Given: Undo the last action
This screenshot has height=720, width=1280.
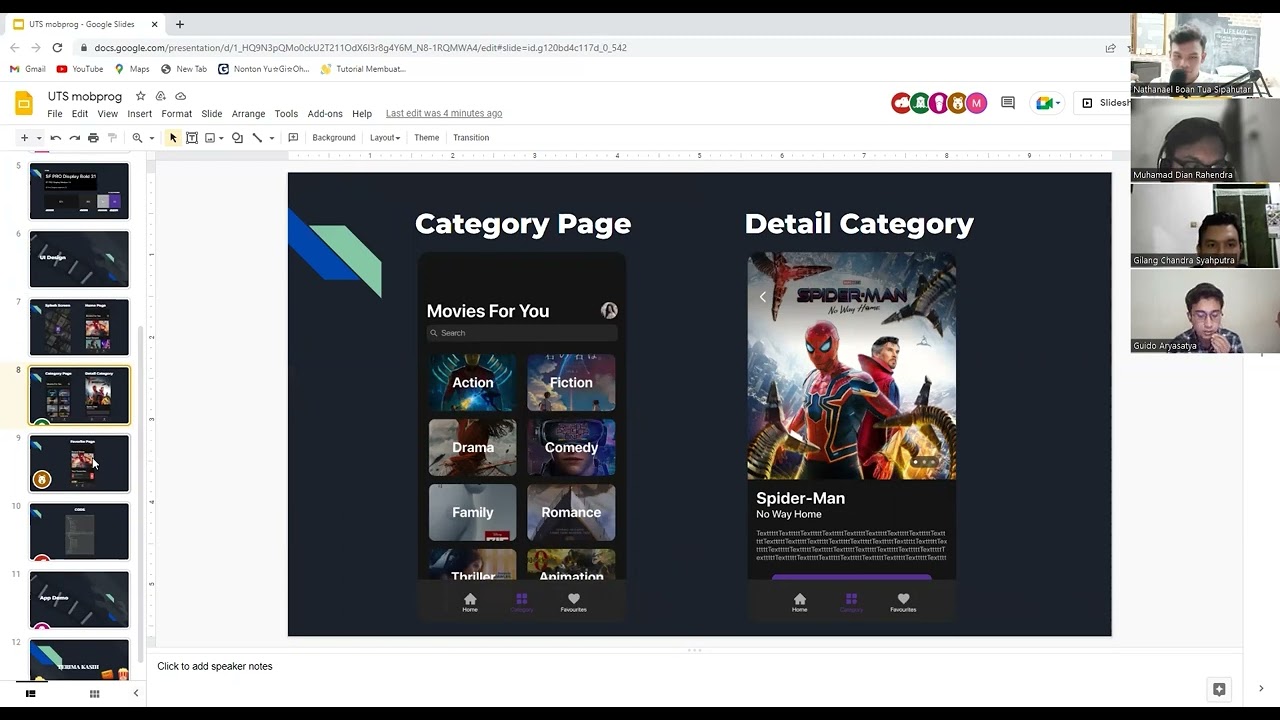Looking at the screenshot, I should click(x=56, y=138).
